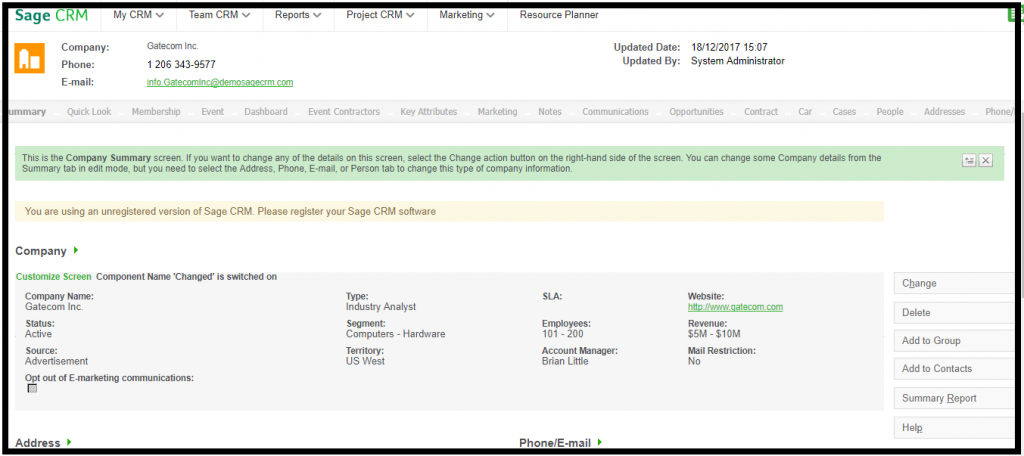1024x456 pixels.
Task: Click the Change action button
Action: click(x=953, y=284)
